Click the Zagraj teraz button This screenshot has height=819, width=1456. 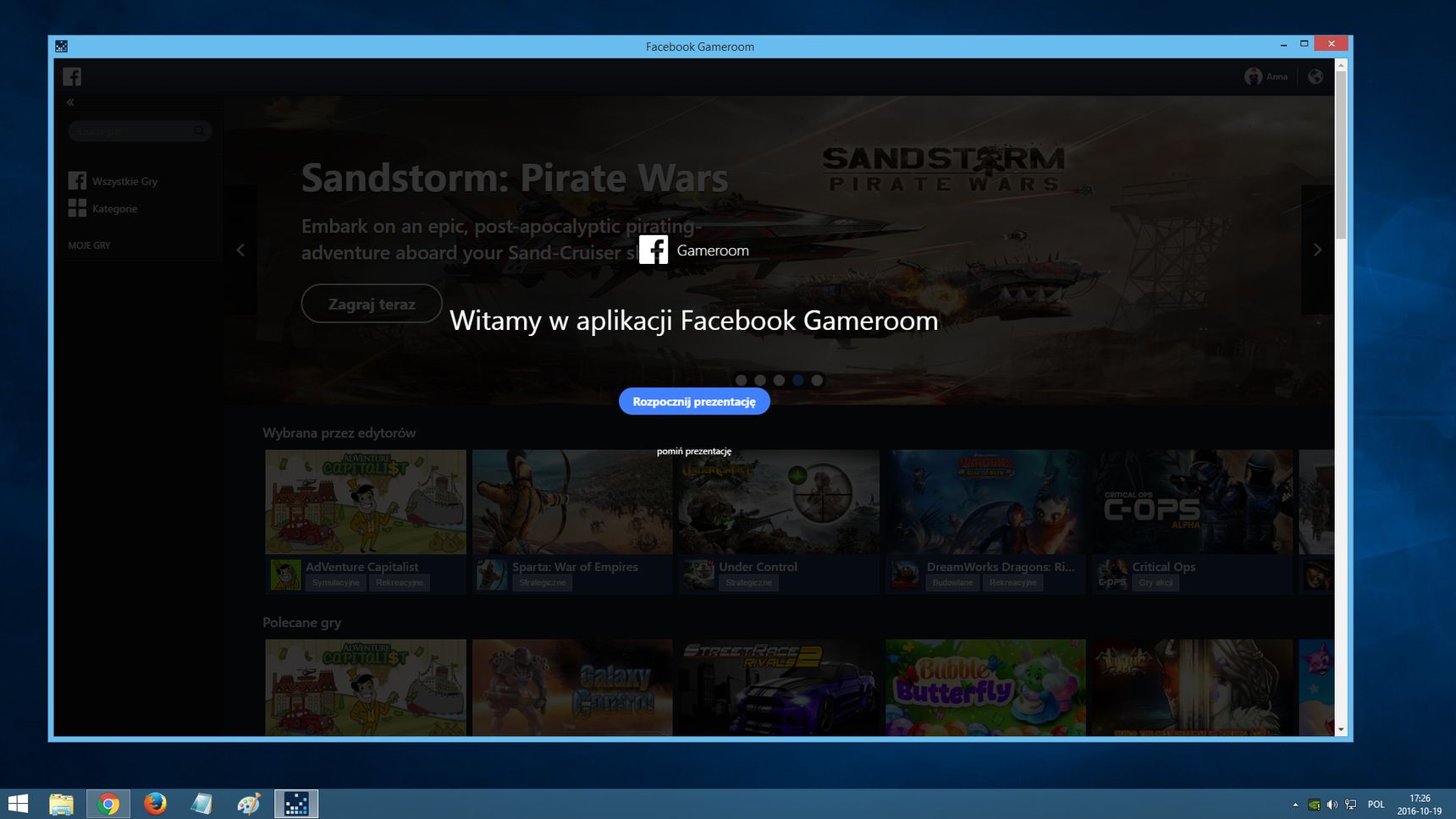tap(372, 304)
